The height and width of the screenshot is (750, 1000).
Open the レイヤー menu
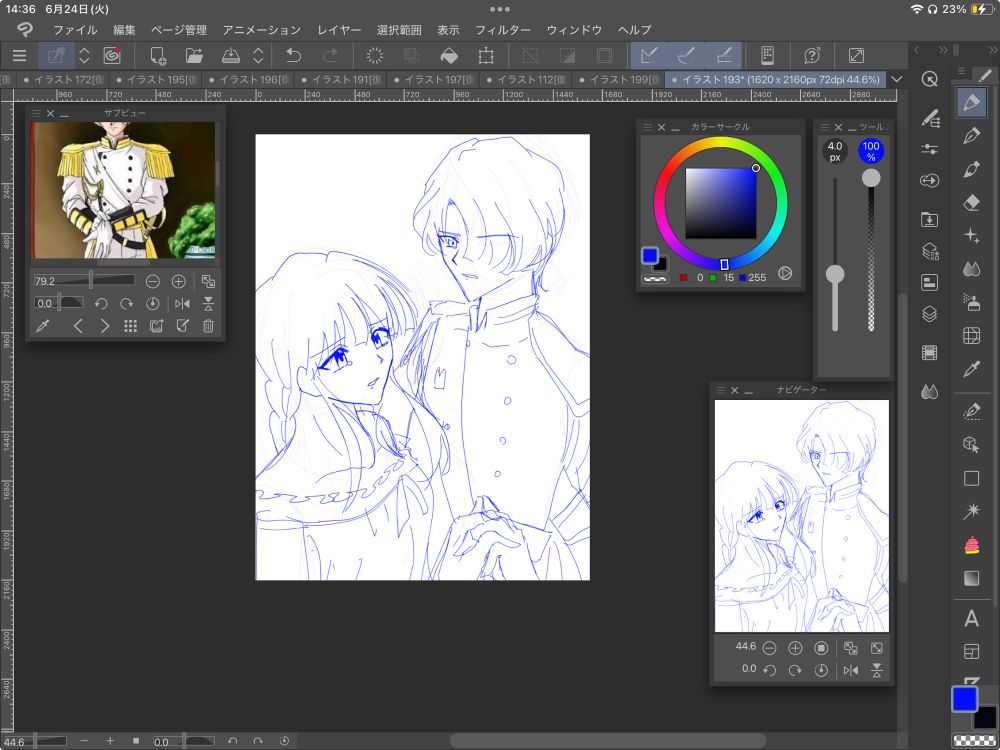(x=339, y=30)
